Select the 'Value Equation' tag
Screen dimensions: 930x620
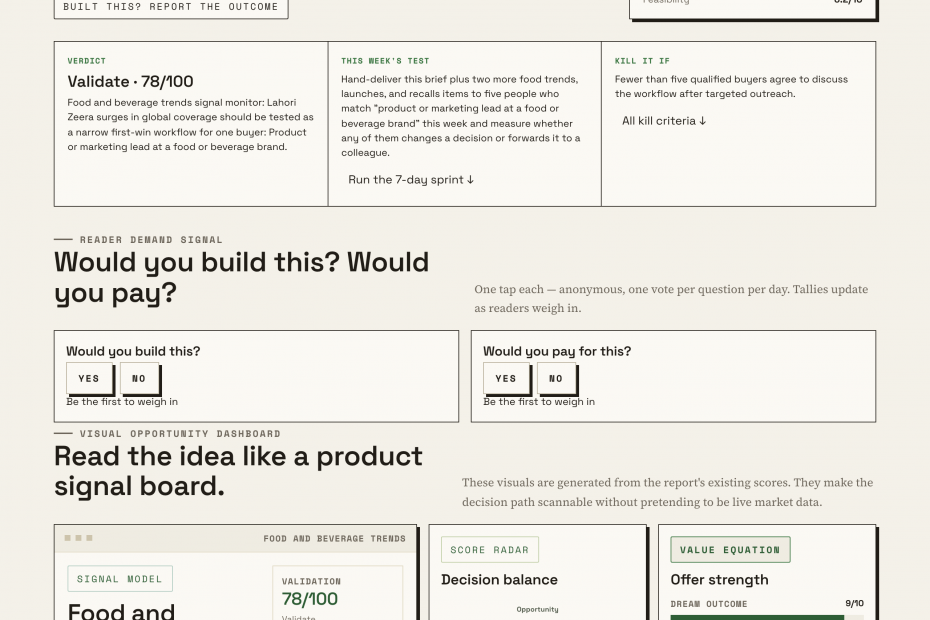(x=730, y=550)
